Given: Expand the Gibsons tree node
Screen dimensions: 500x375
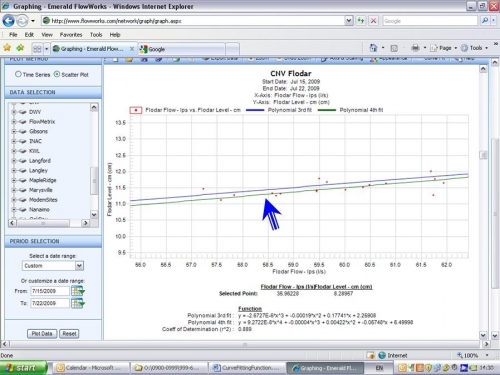Looking at the screenshot, I should [14, 131].
